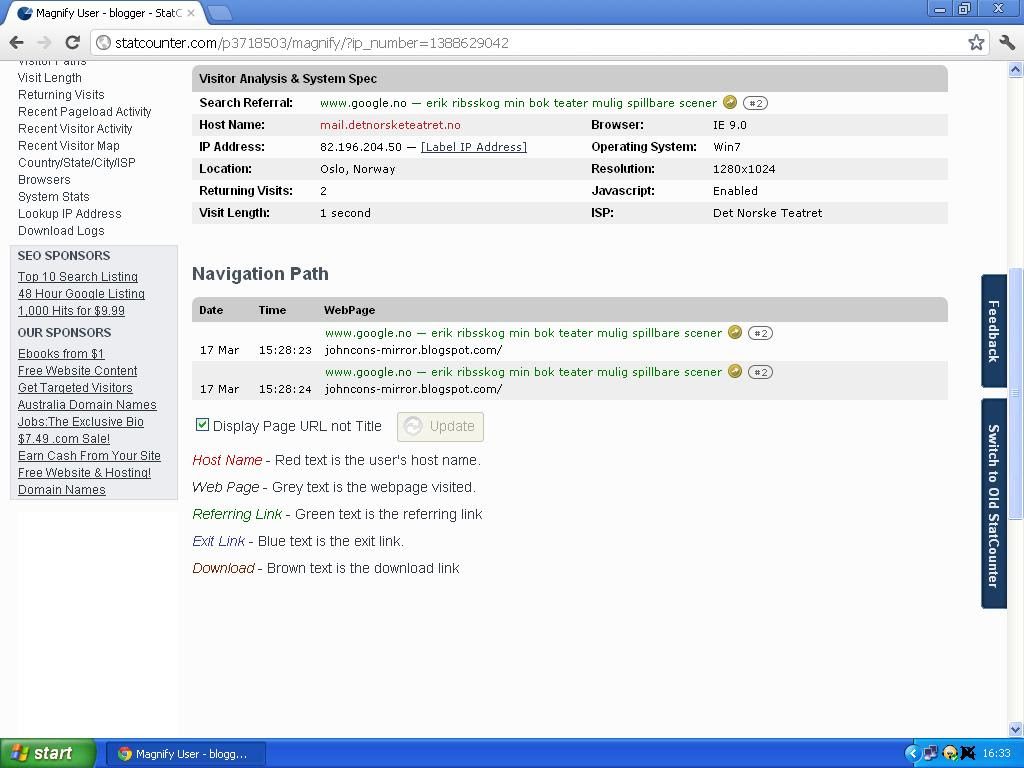Click Ebooks from $1 link
1024x768 pixels.
coord(61,354)
